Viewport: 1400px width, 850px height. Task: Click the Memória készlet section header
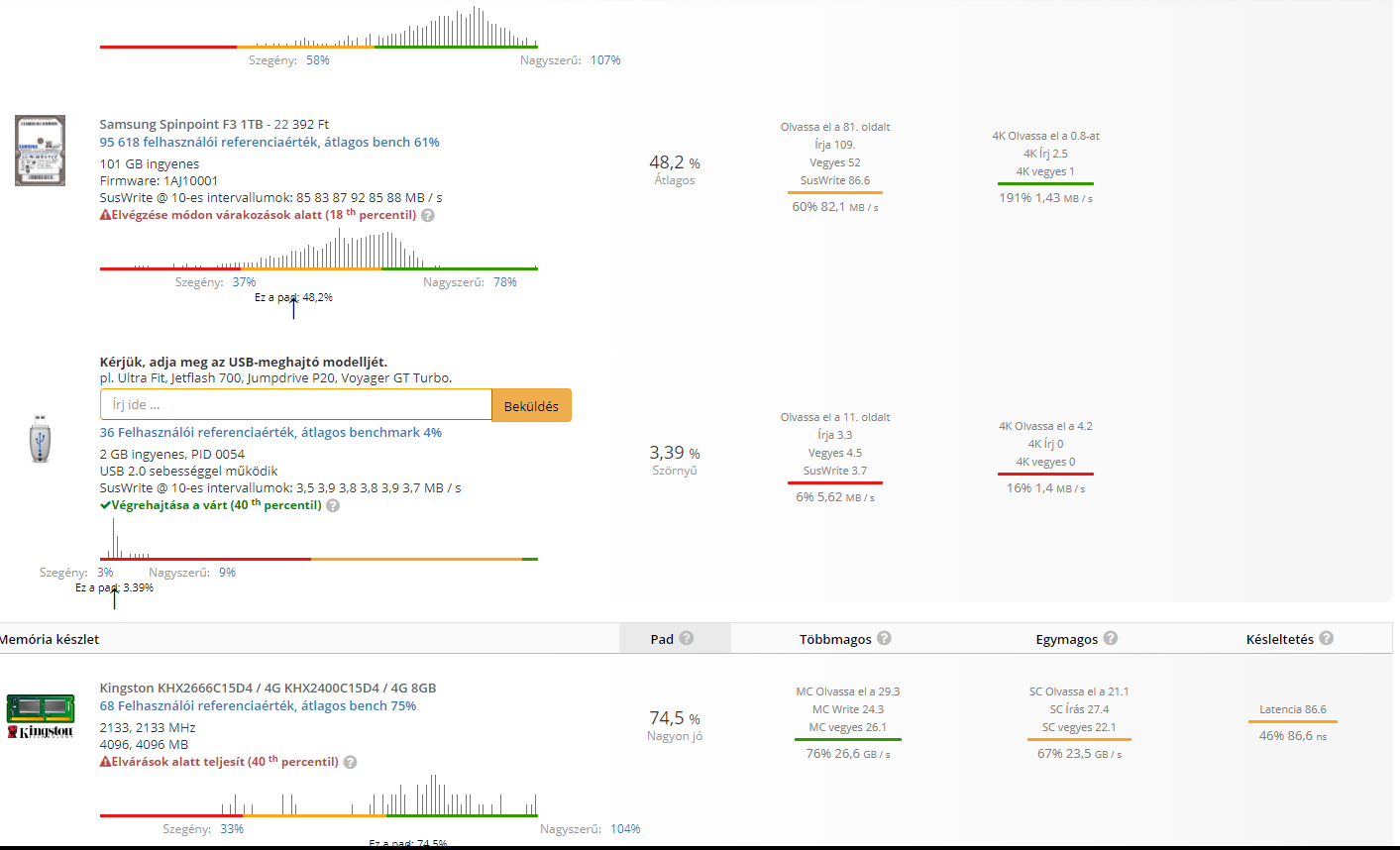click(50, 639)
